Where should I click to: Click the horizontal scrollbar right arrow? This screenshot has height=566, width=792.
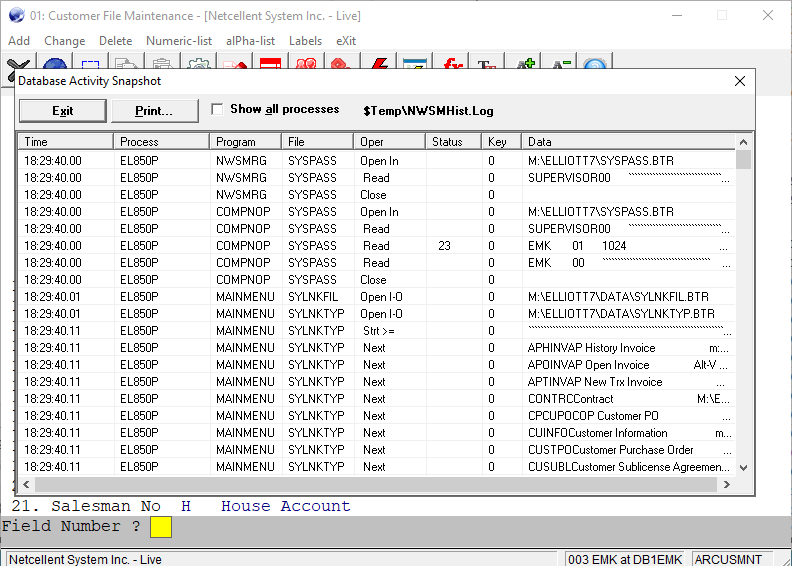click(x=726, y=484)
